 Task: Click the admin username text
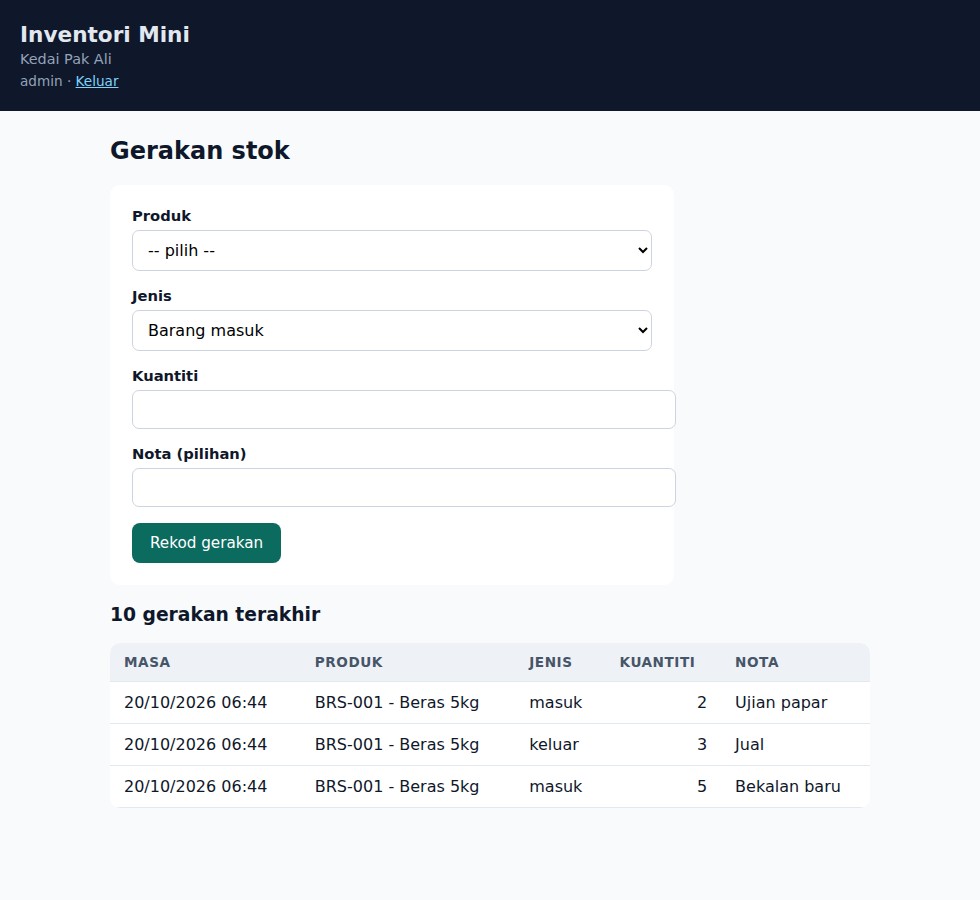coord(41,81)
